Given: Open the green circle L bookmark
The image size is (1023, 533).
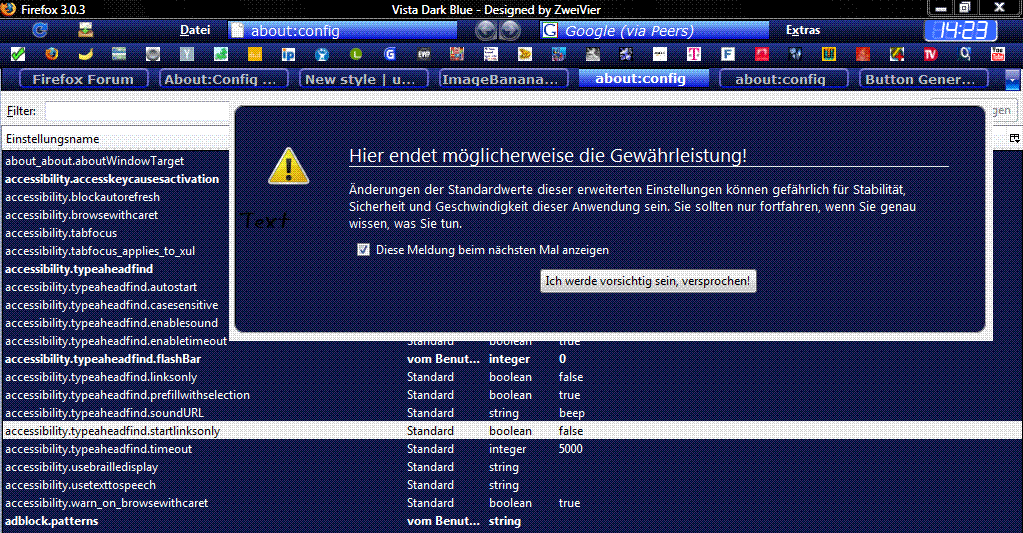Looking at the screenshot, I should click(356, 54).
